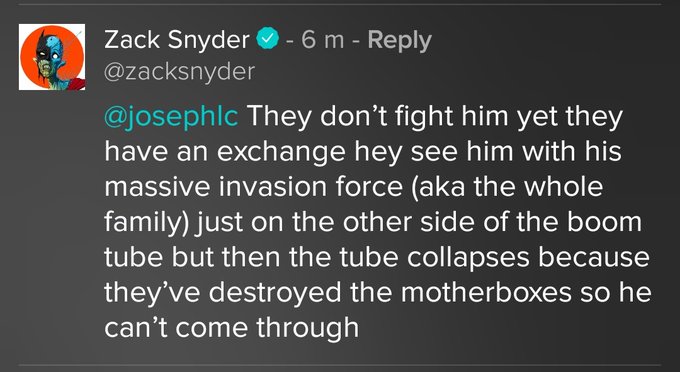This screenshot has height=372, width=680.
Task: Click the words "they've destroyed" in the post
Action: [222, 292]
